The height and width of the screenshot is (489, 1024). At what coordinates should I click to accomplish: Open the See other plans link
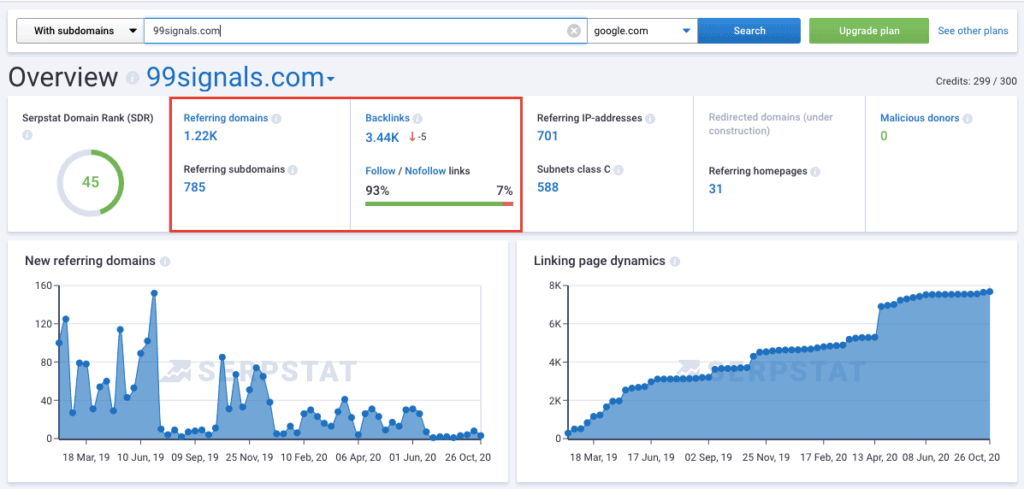973,31
